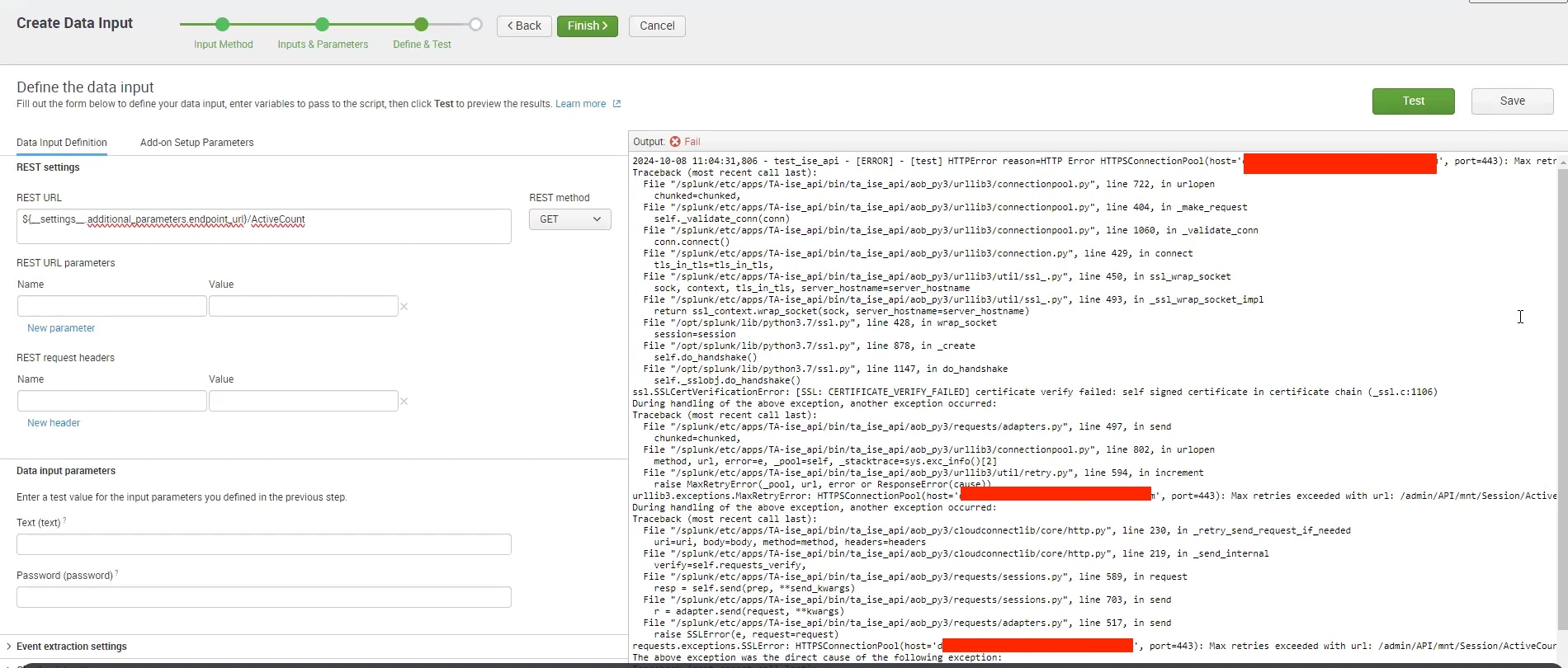Open the Learn more link
Image resolution: width=1568 pixels, height=668 pixels.
tap(580, 104)
